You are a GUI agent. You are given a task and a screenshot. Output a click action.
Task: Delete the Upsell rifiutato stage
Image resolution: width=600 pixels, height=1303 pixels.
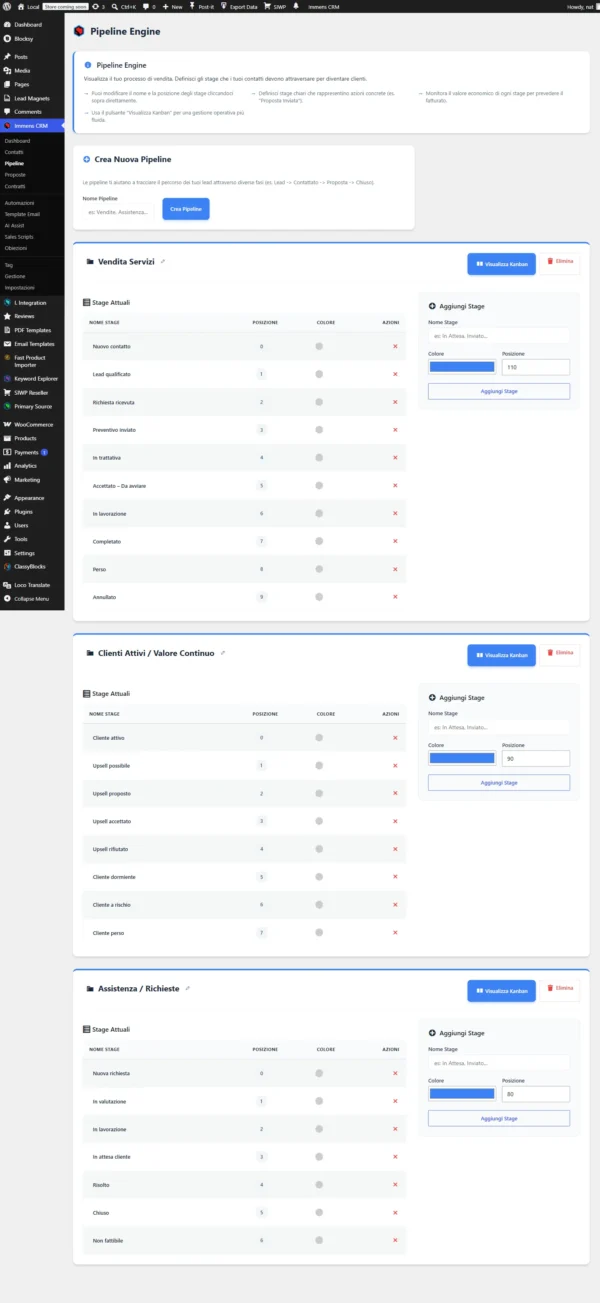(395, 849)
